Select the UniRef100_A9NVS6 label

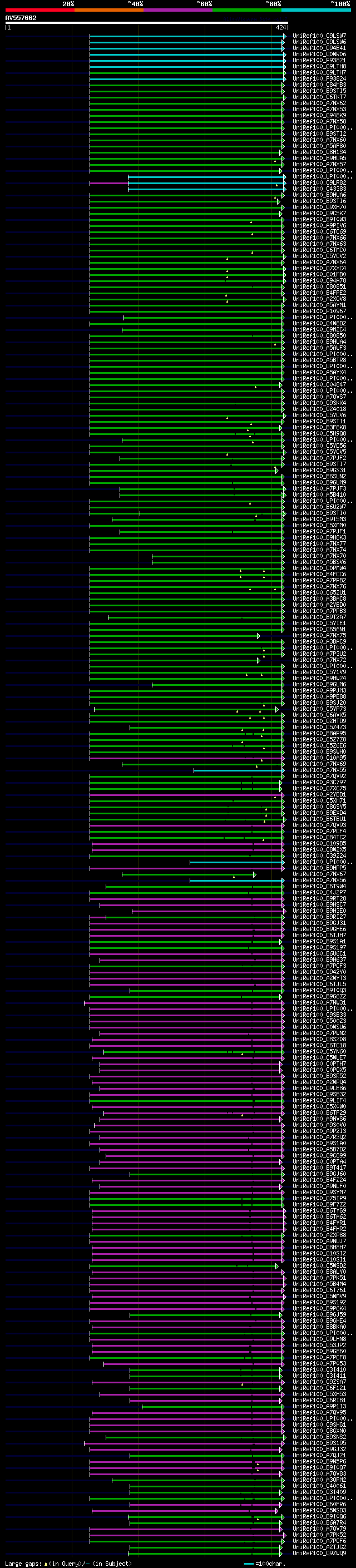click(319, 1119)
